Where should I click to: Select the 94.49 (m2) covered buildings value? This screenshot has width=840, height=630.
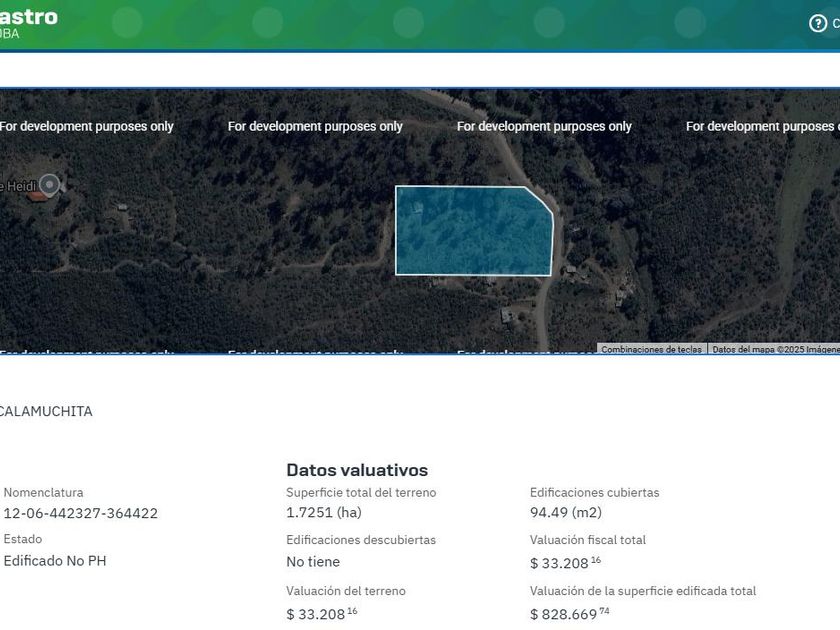[565, 513]
